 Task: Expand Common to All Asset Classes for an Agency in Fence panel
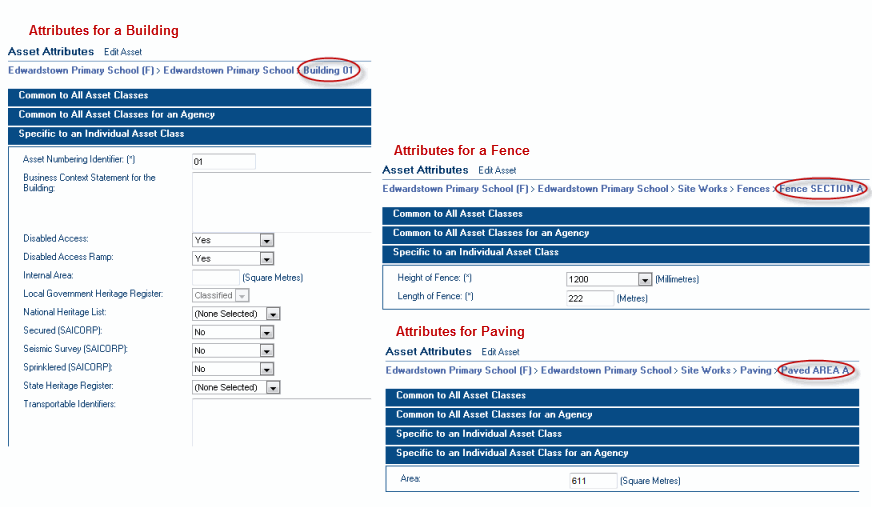(626, 234)
